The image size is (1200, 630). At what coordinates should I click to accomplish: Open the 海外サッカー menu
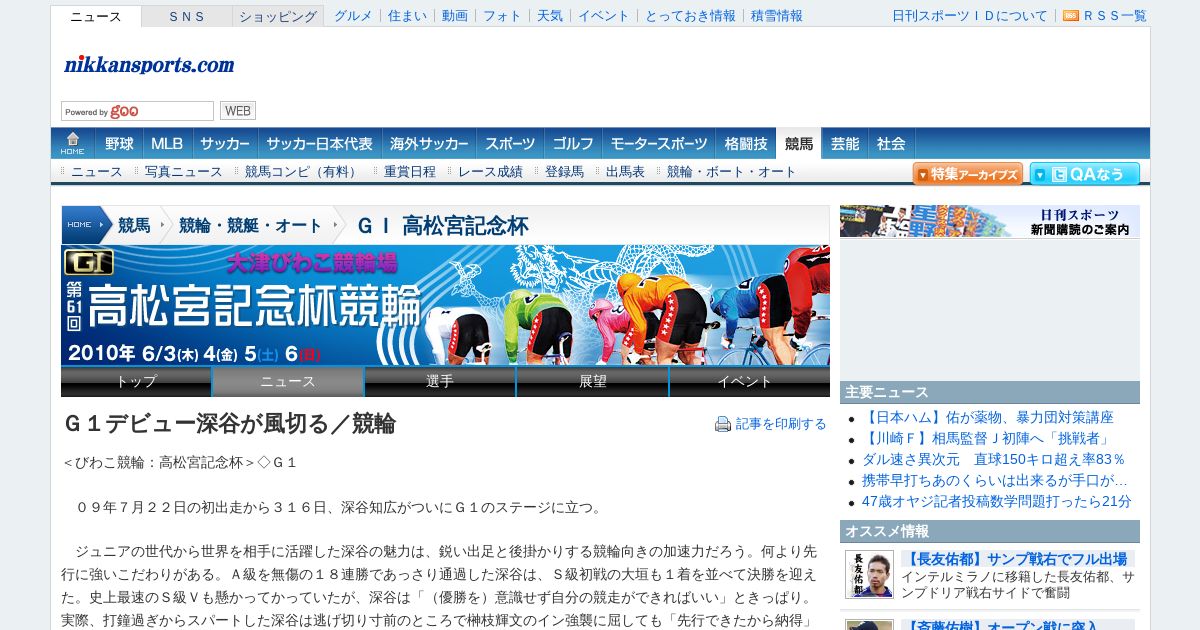429,143
